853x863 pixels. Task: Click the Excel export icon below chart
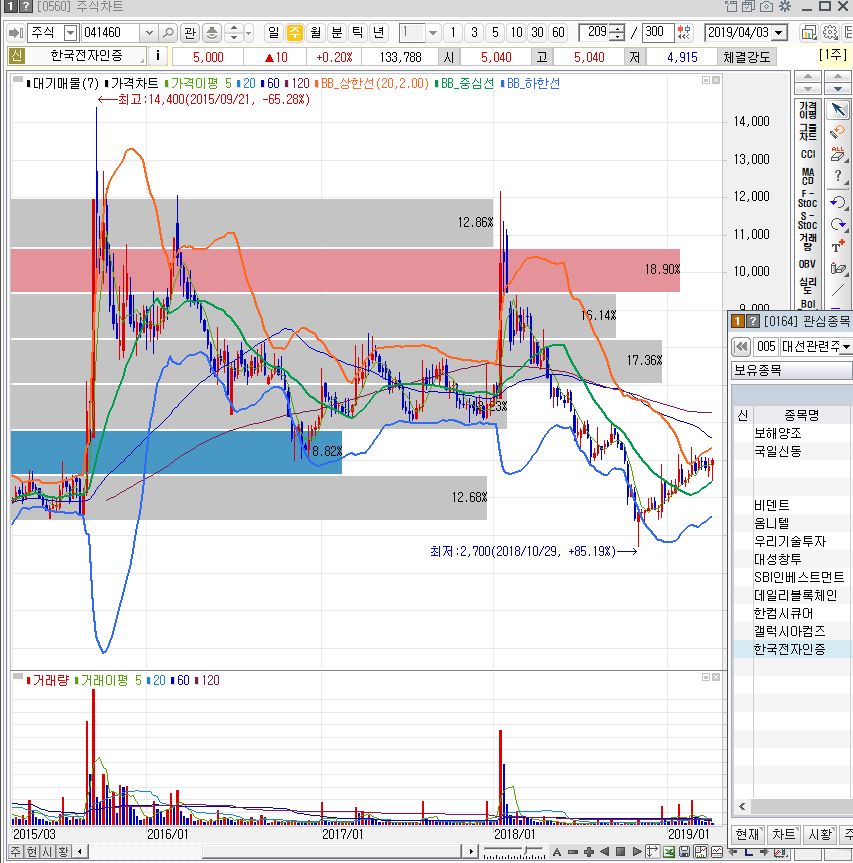669,852
